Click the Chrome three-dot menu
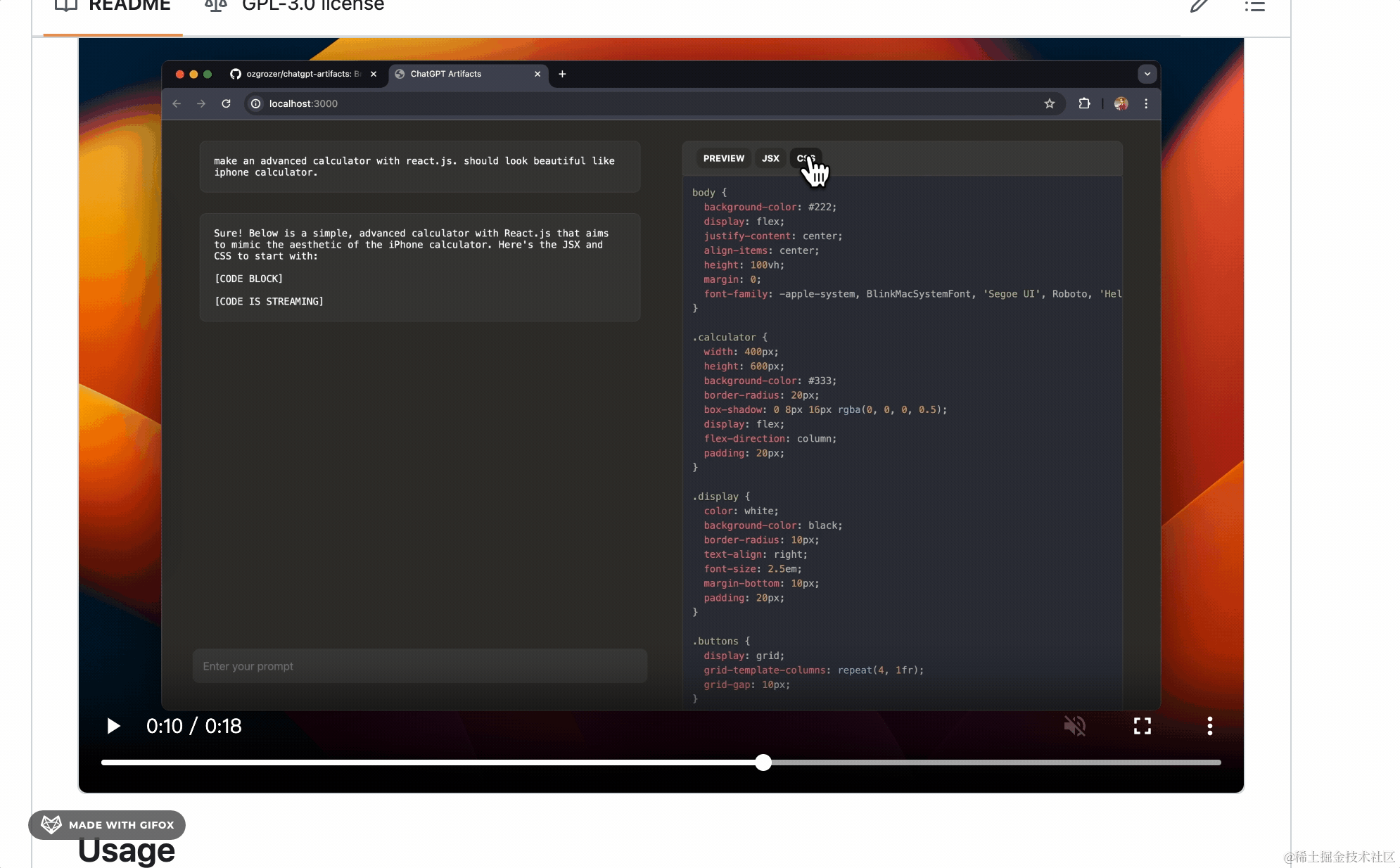 1146,103
